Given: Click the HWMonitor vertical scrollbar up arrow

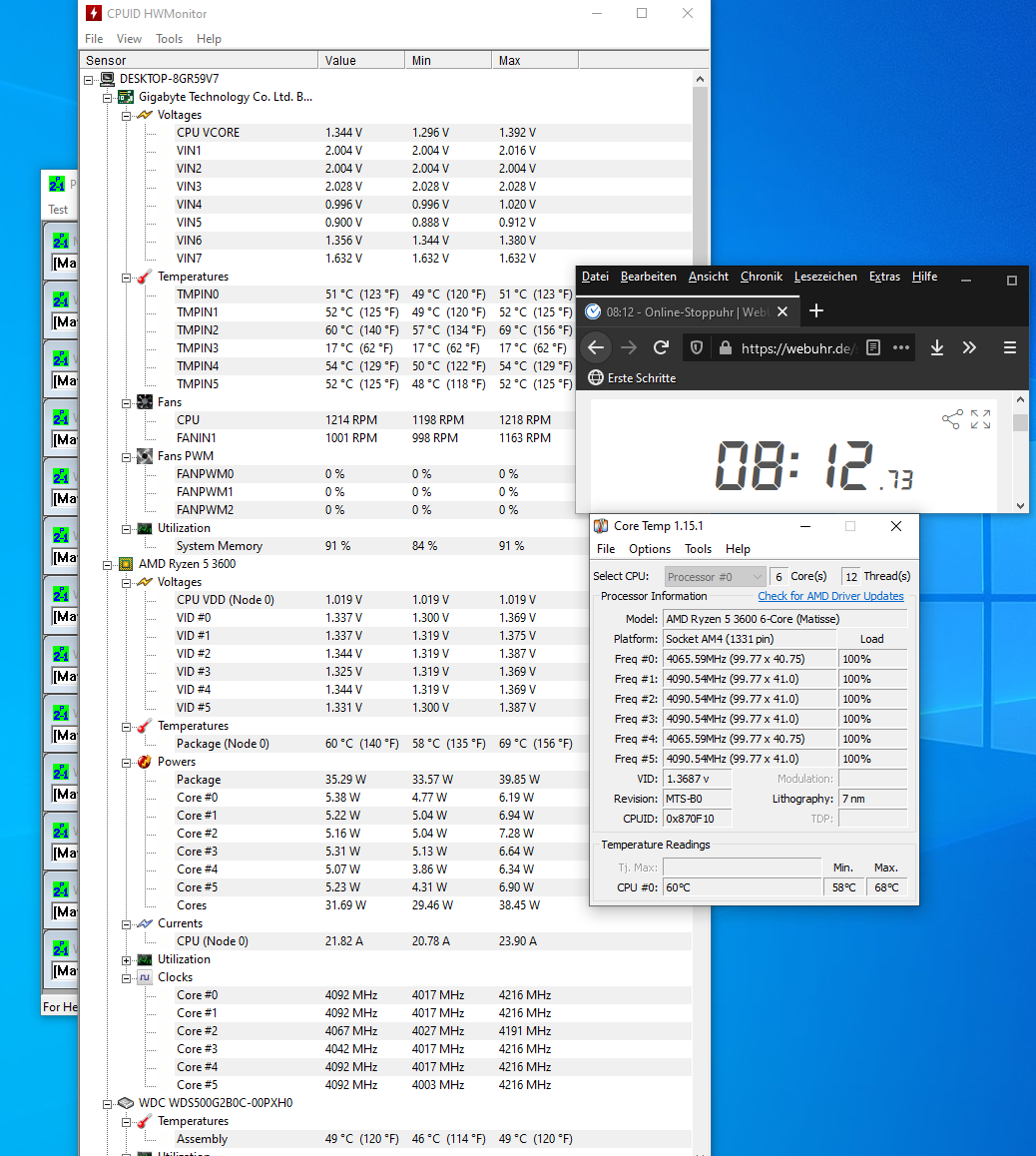Looking at the screenshot, I should point(700,79).
